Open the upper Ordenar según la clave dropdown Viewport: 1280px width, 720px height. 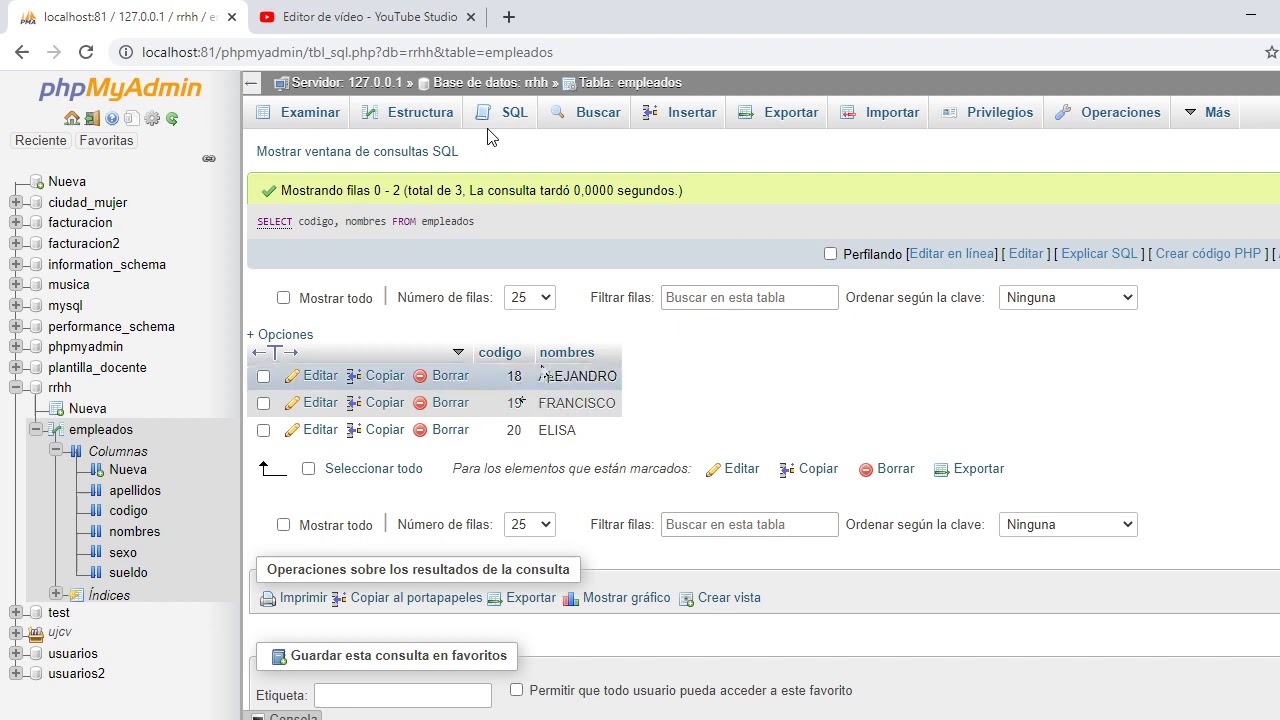tap(1068, 297)
